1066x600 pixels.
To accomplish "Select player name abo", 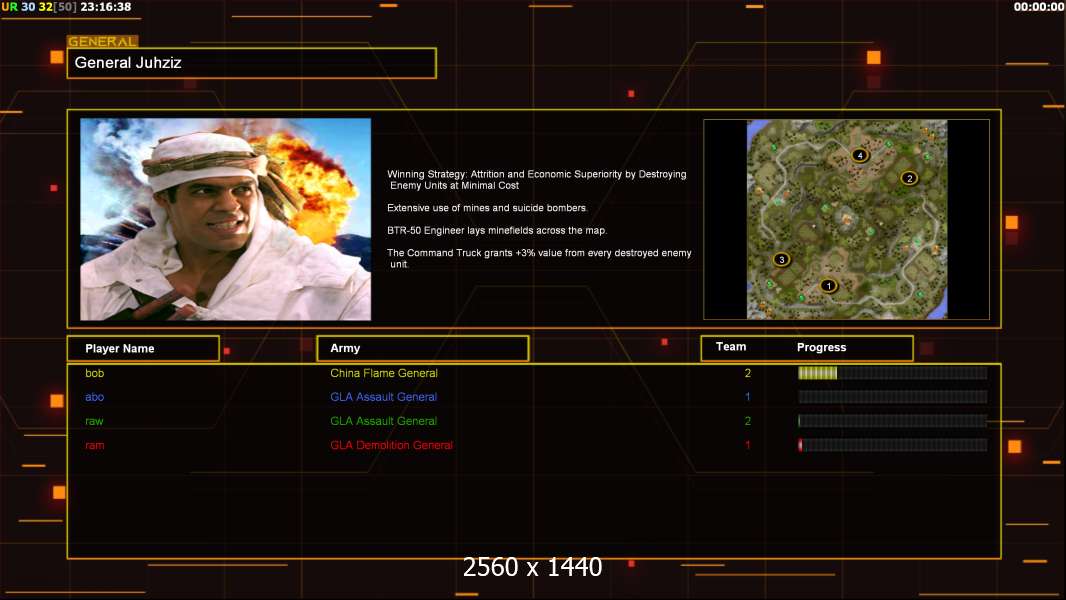I will tap(94, 397).
